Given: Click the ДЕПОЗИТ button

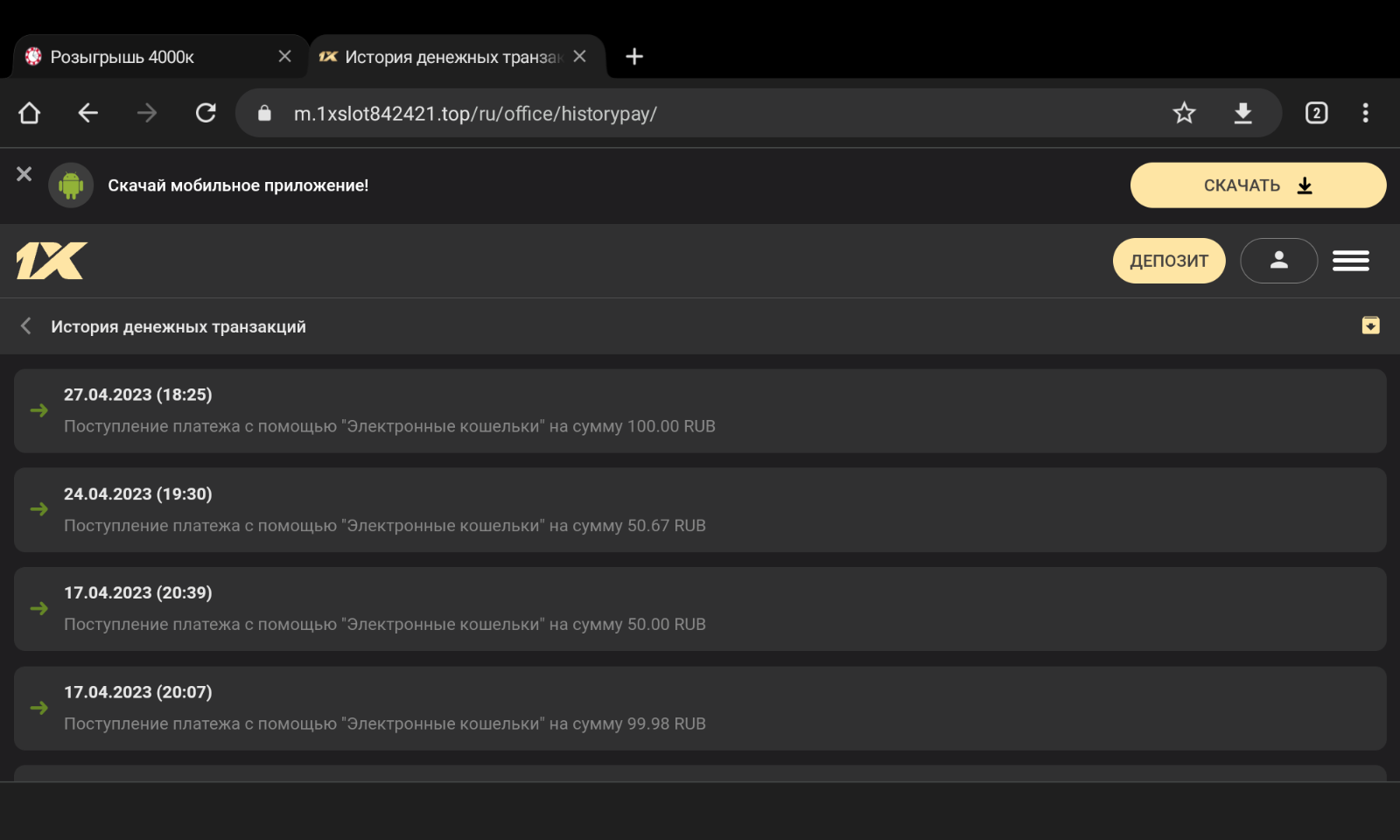Looking at the screenshot, I should tap(1168, 261).
